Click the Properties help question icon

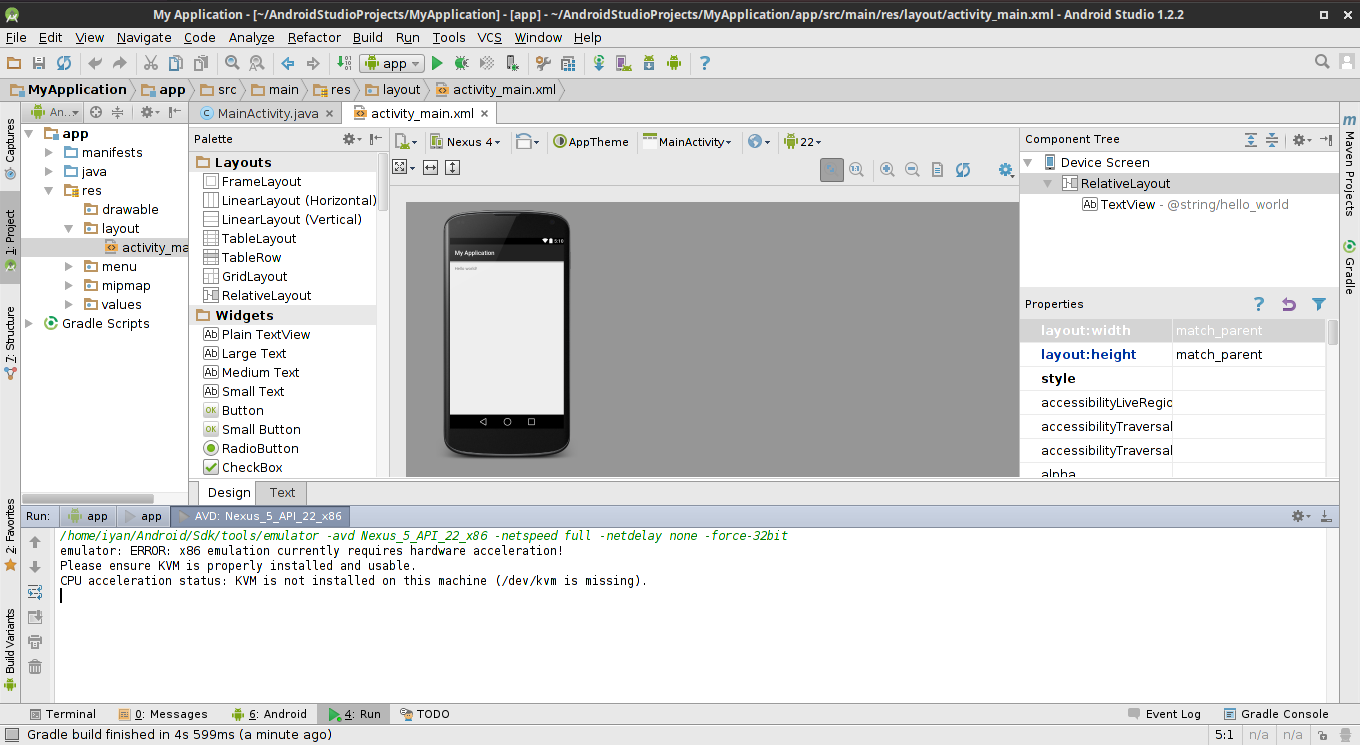pos(1259,304)
